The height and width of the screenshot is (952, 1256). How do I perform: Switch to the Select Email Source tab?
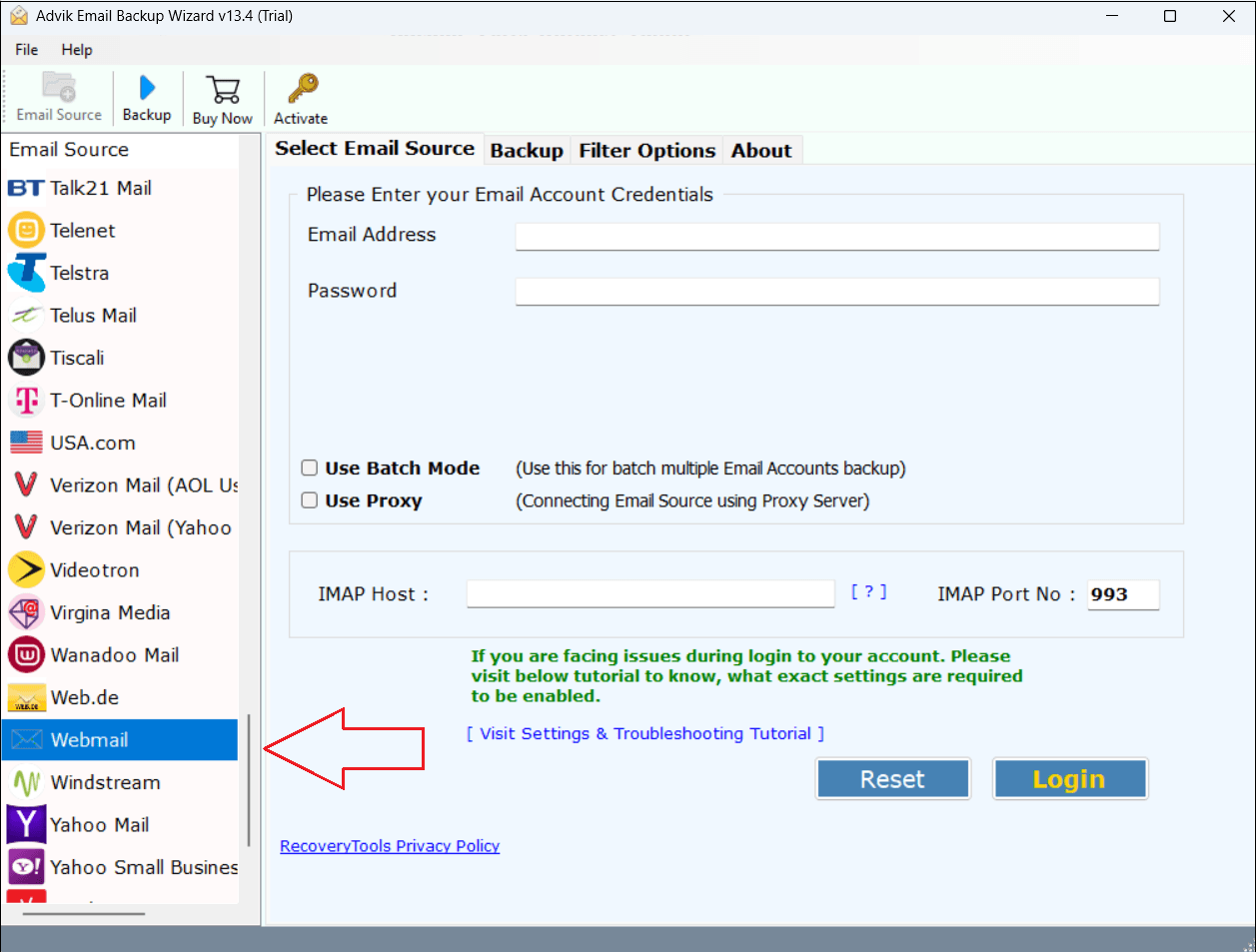click(x=375, y=148)
